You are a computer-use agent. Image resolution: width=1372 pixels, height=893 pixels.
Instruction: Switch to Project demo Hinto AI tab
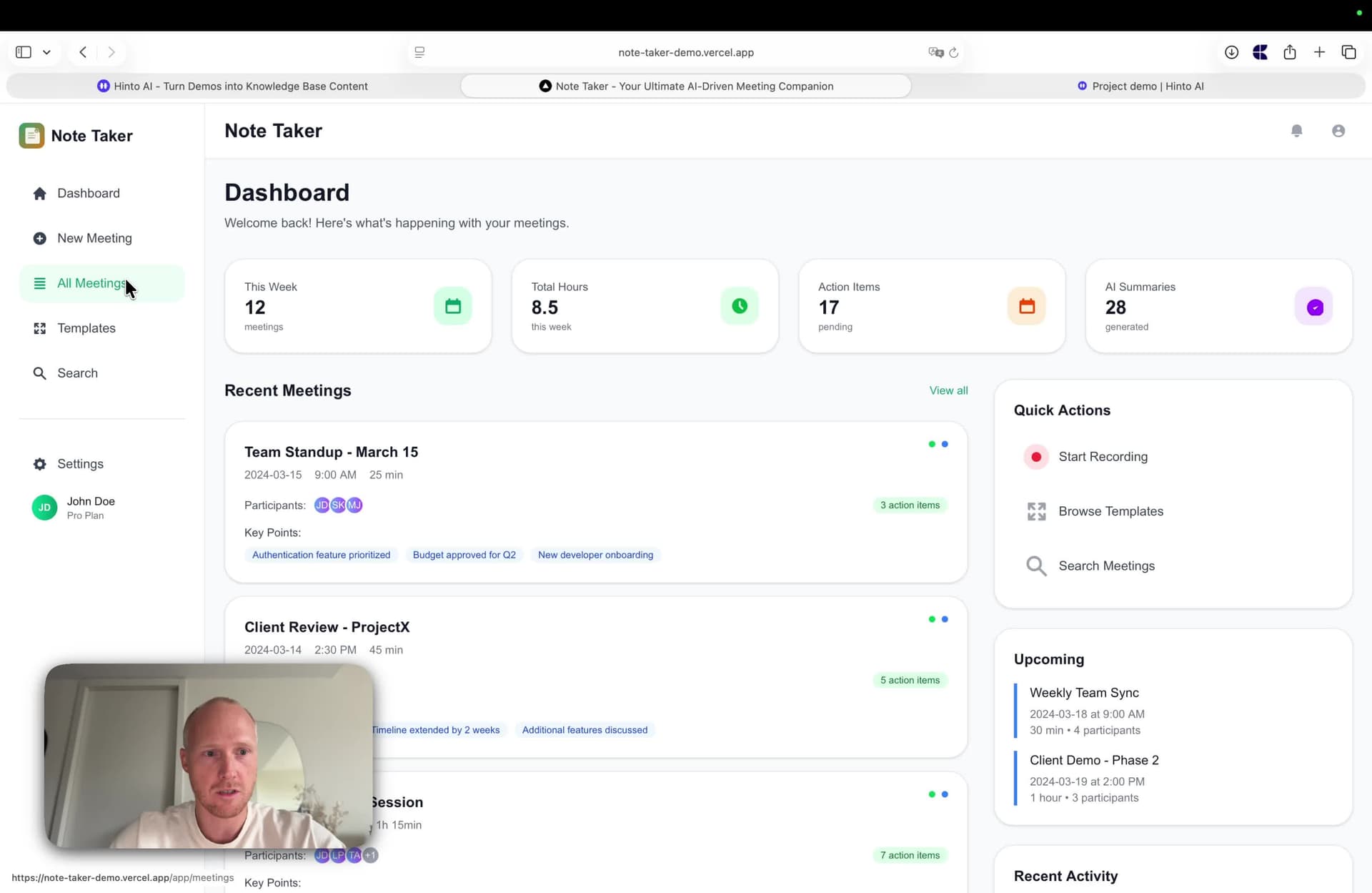coord(1140,87)
